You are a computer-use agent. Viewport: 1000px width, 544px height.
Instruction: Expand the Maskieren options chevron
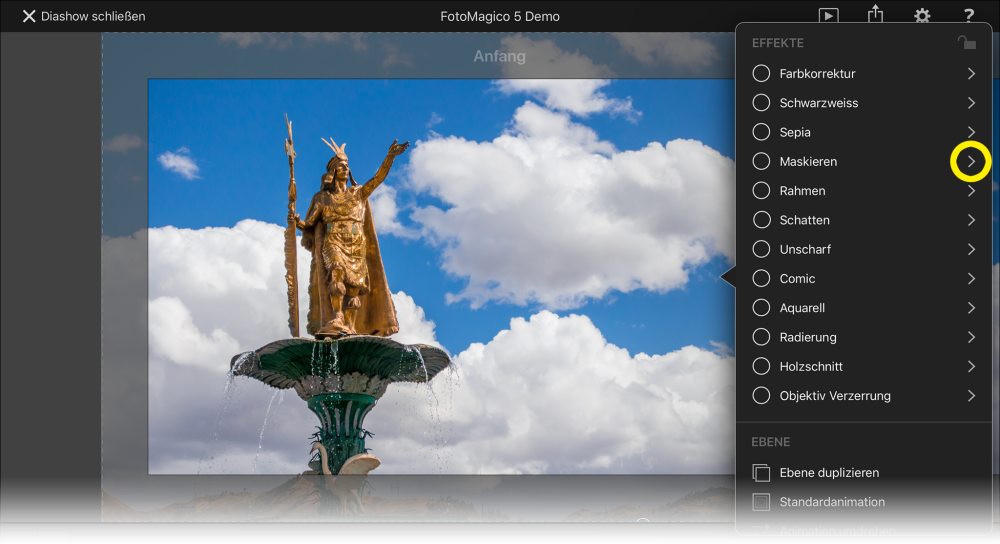(x=971, y=161)
